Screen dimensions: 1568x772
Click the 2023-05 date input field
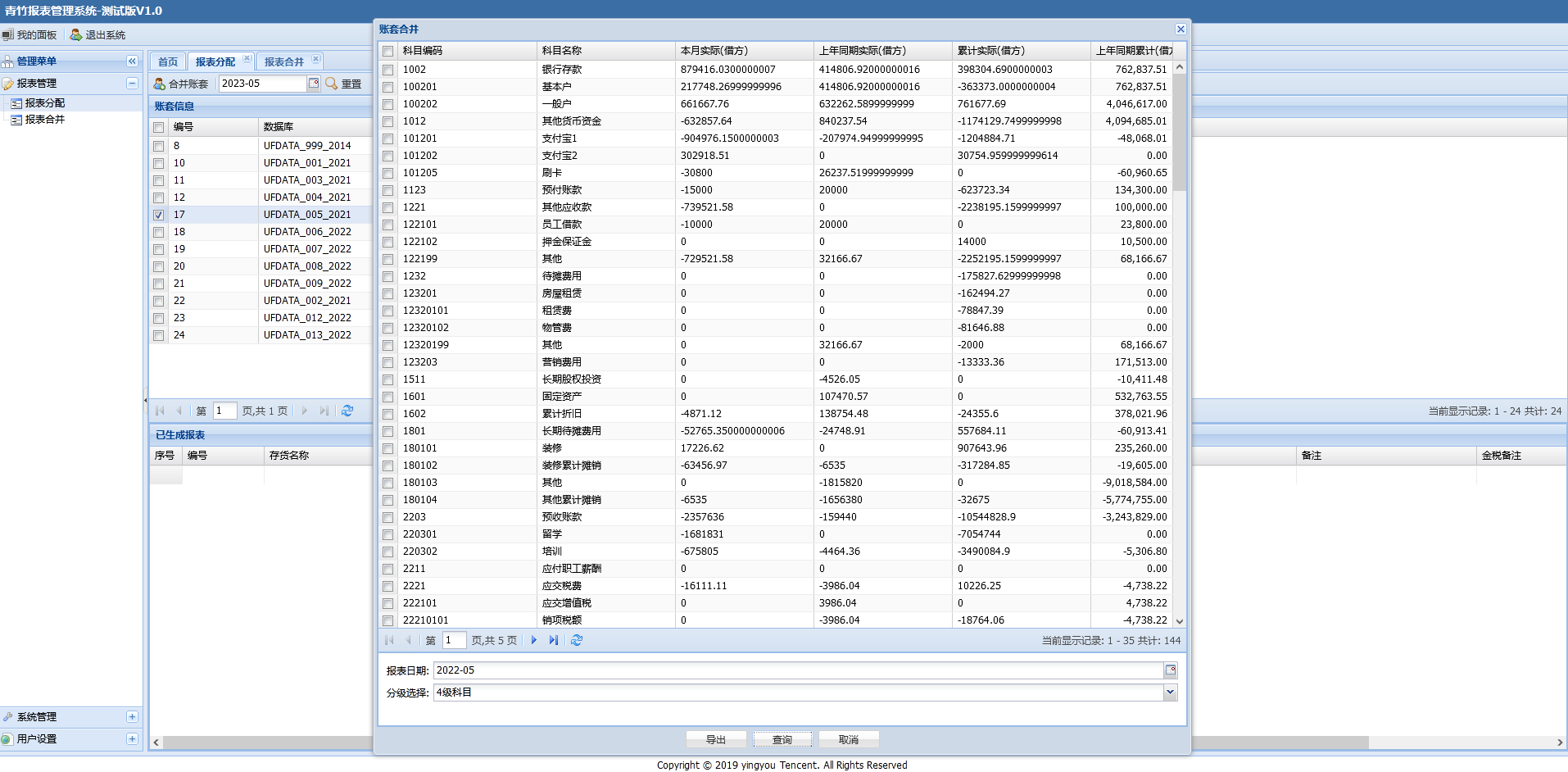(x=263, y=84)
